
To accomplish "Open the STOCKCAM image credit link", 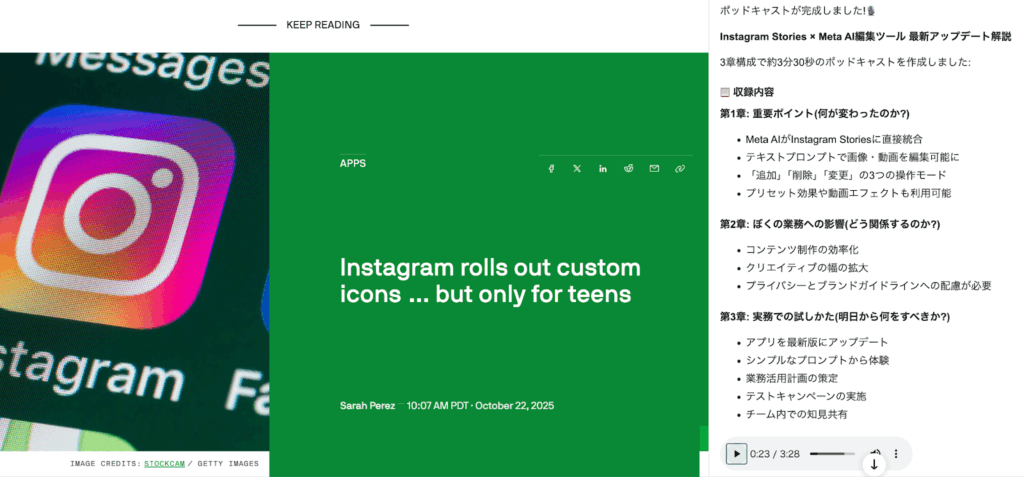I will 164,463.
